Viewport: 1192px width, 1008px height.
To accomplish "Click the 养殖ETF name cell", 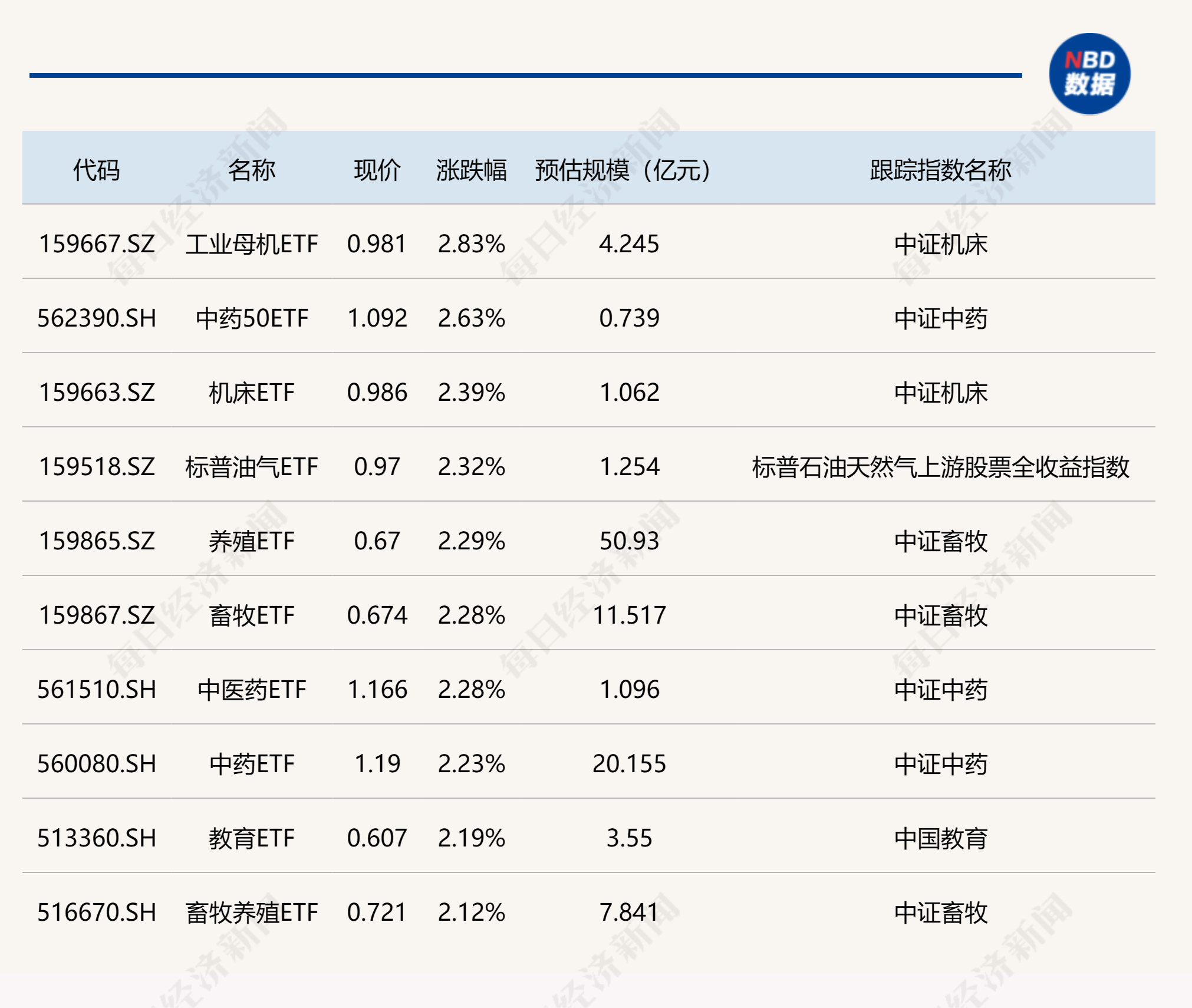I will tap(252, 541).
